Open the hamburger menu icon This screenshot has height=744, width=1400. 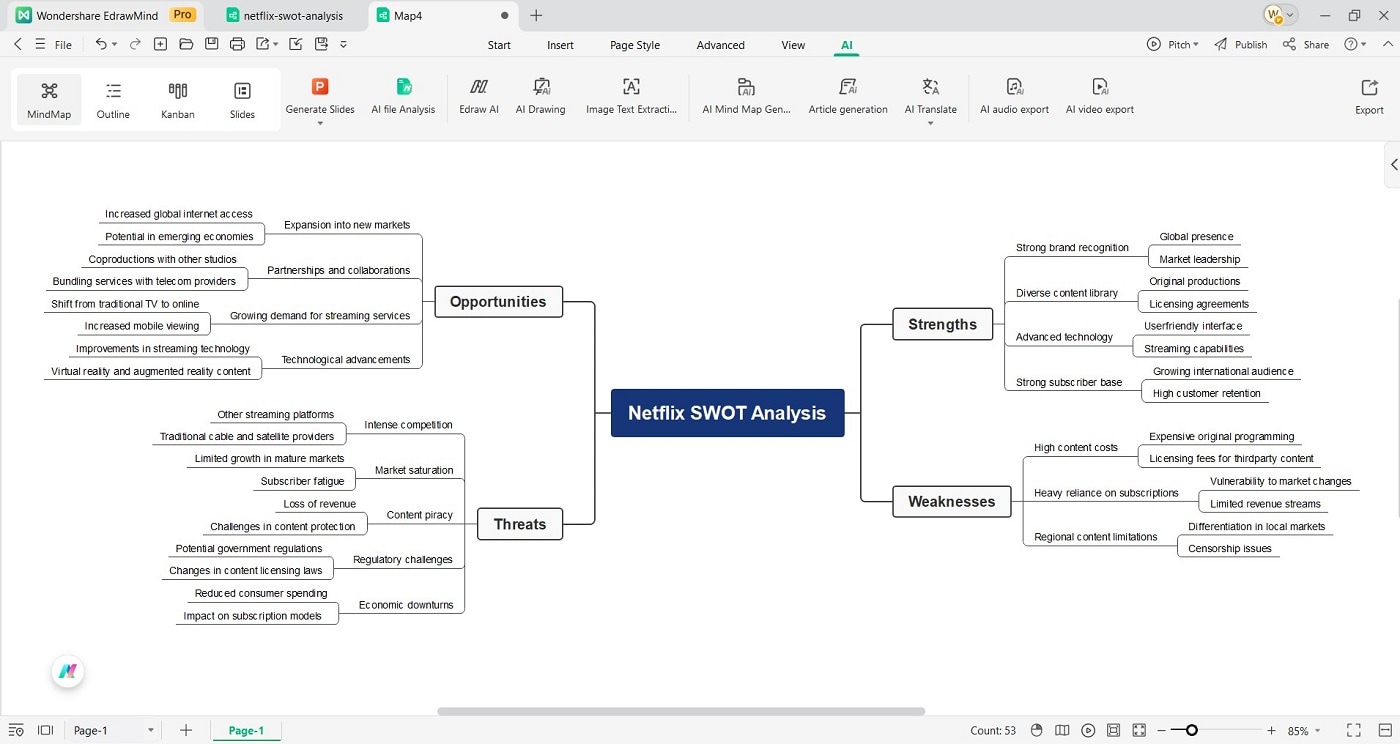40,44
